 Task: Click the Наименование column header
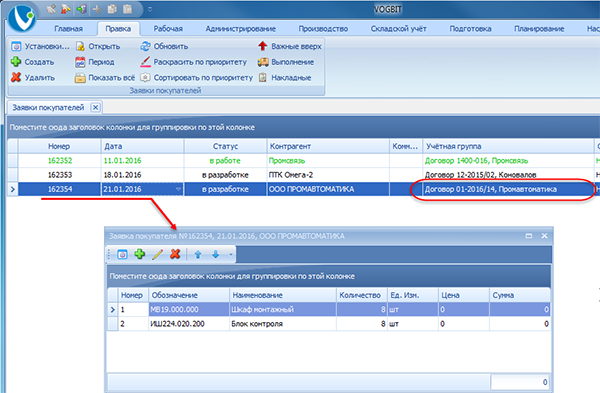[283, 295]
